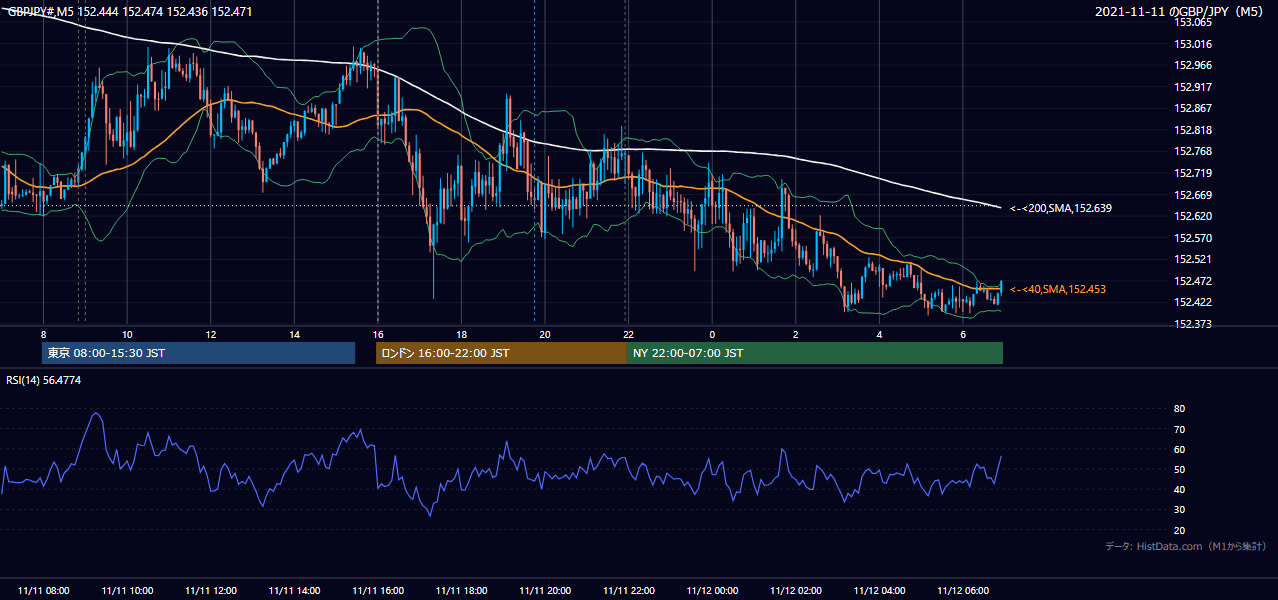Click price axis label 153.016
1278x600 pixels.
(x=1192, y=44)
